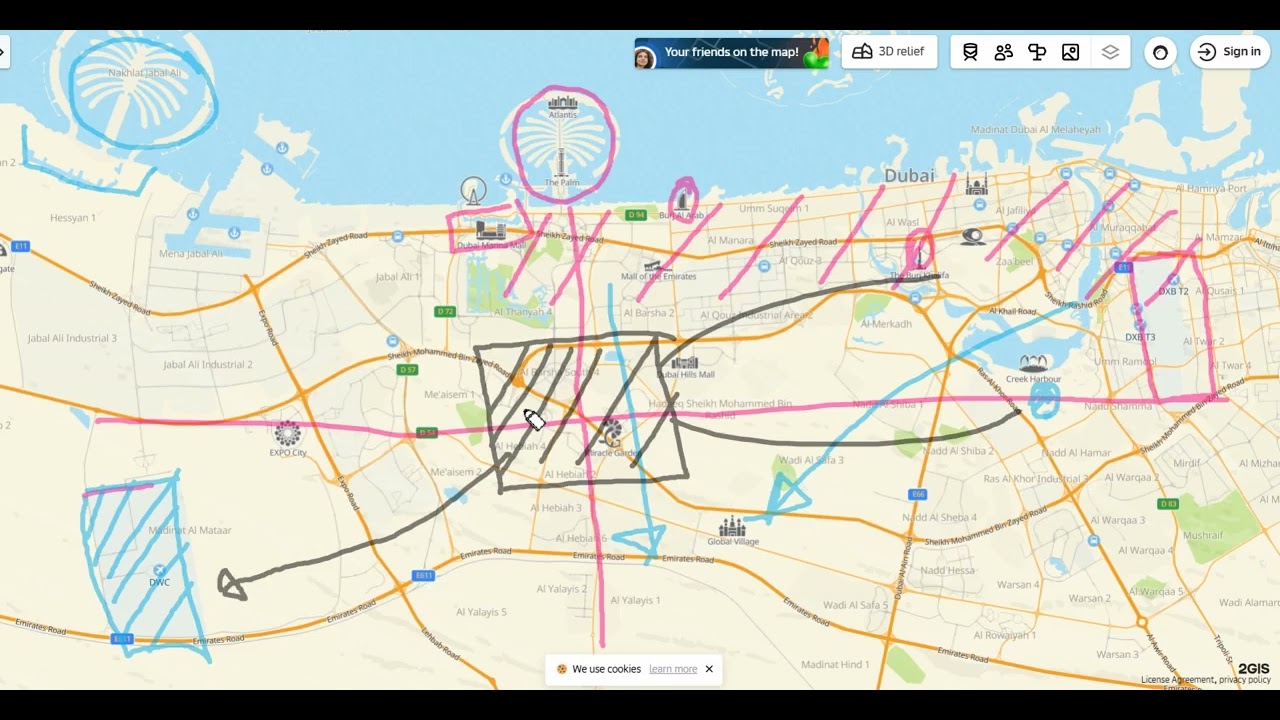Open the map layers stack icon
This screenshot has height=720, width=1280.
tap(1110, 52)
